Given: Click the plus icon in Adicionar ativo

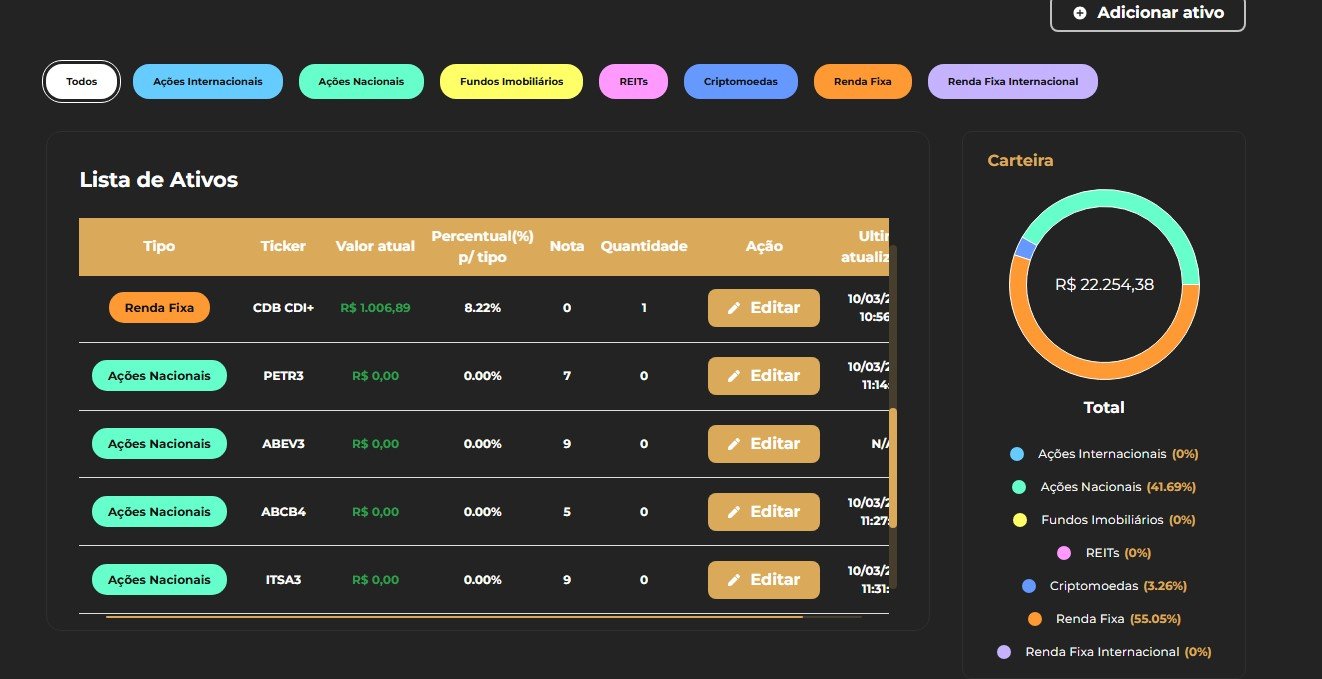Looking at the screenshot, I should point(1080,13).
